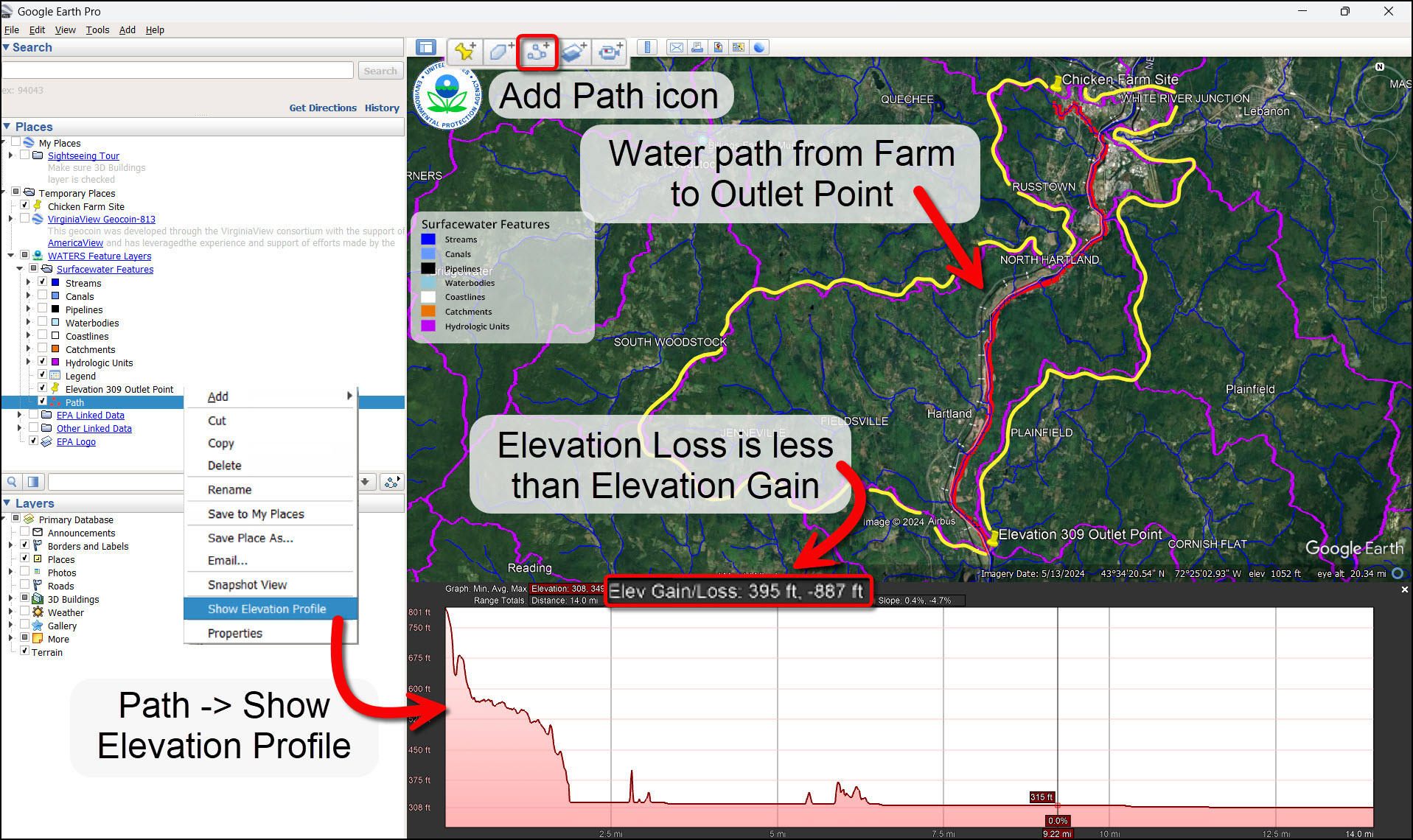Image resolution: width=1413 pixels, height=840 pixels.
Task: Click the Add Image Overlay icon
Action: [x=573, y=51]
